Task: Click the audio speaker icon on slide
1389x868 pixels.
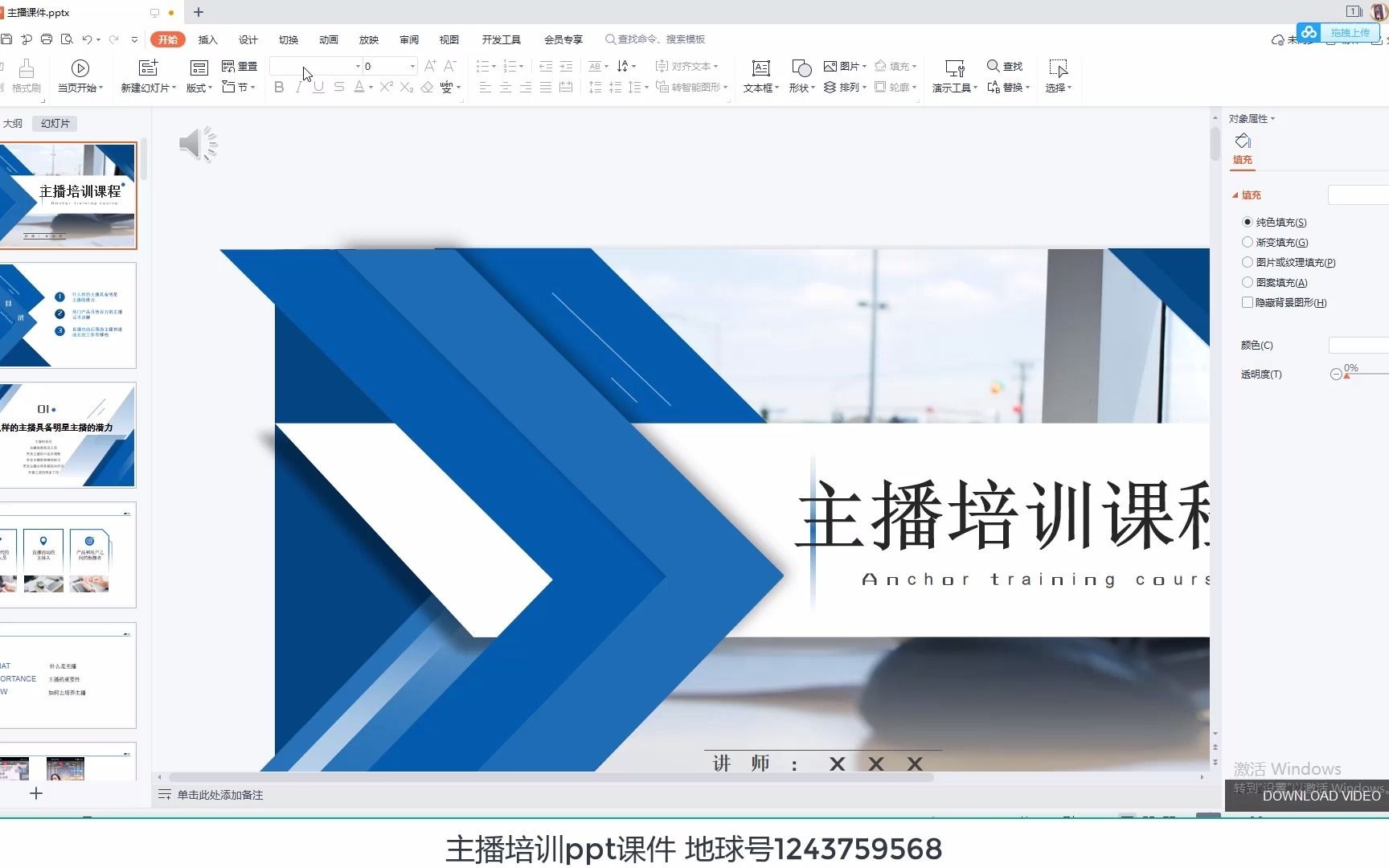Action: (198, 145)
